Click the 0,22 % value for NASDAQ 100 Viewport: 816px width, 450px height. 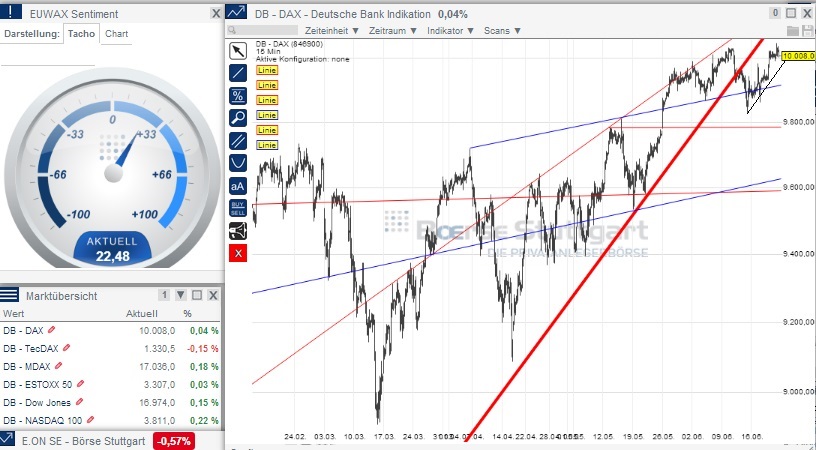point(204,420)
